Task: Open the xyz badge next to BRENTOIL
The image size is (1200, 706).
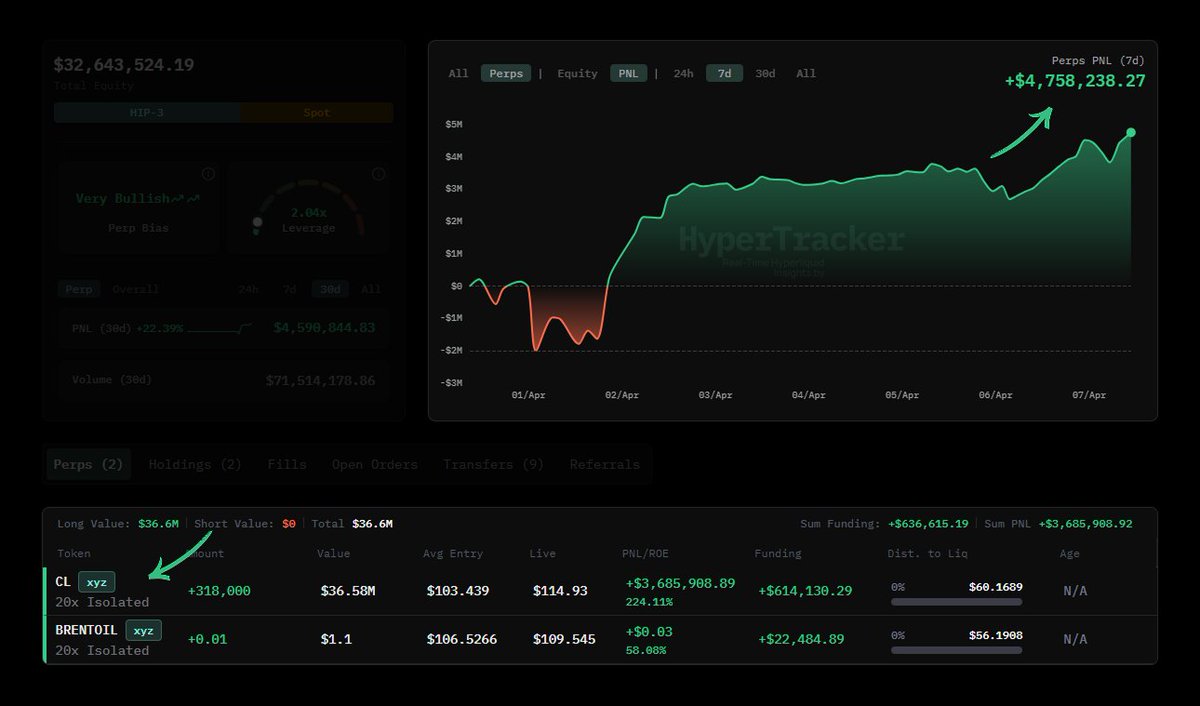Action: coord(143,631)
